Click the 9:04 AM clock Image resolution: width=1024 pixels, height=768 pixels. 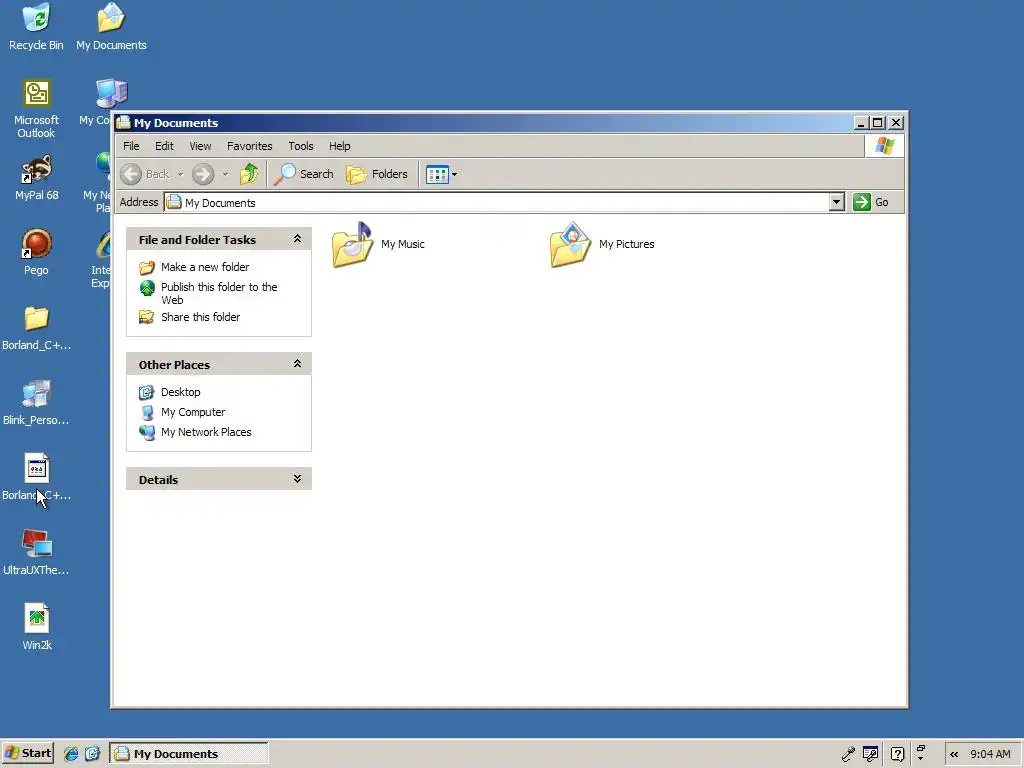click(990, 754)
